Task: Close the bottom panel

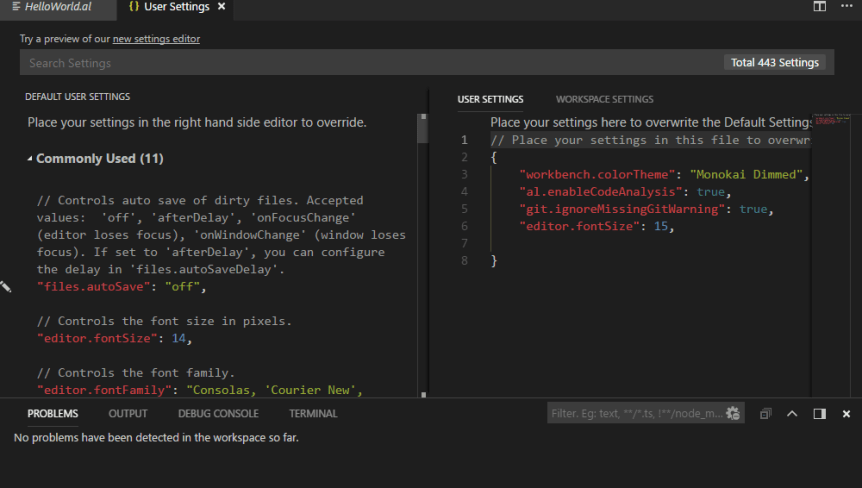Action: point(846,413)
